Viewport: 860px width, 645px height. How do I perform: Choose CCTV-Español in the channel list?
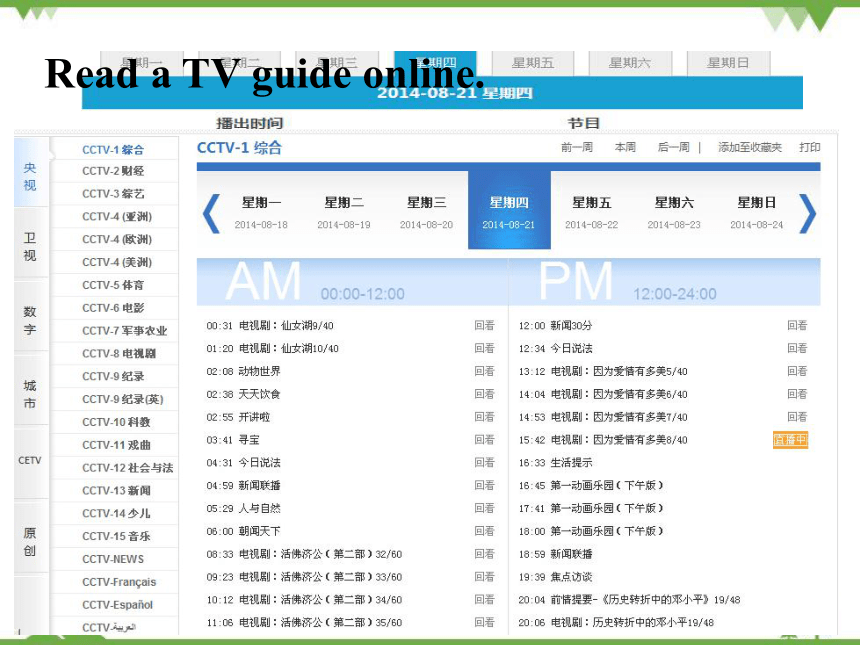tap(117, 606)
